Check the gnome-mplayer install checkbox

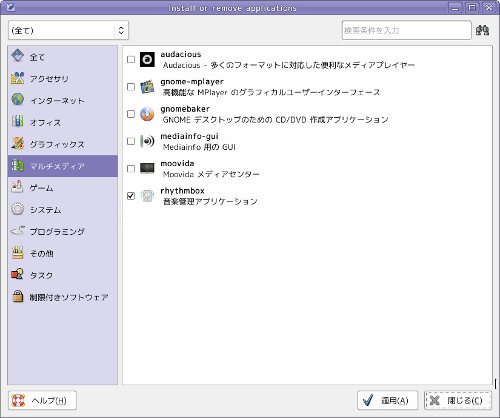(x=131, y=87)
